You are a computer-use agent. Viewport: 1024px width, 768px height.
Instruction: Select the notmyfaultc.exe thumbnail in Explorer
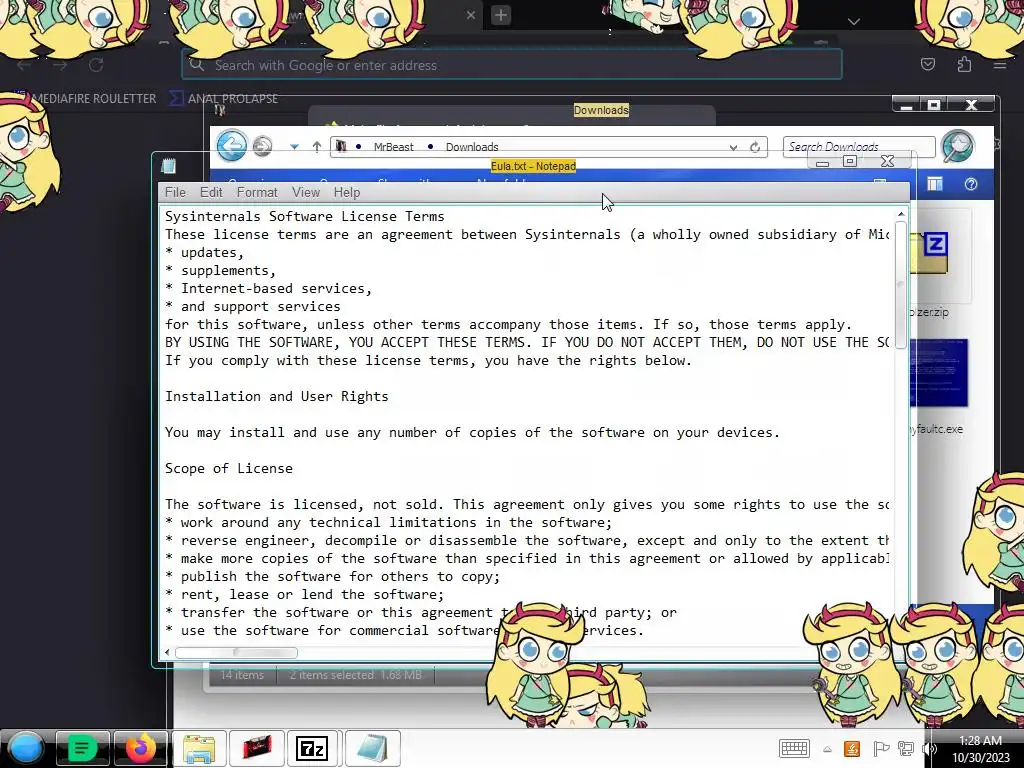click(x=938, y=372)
